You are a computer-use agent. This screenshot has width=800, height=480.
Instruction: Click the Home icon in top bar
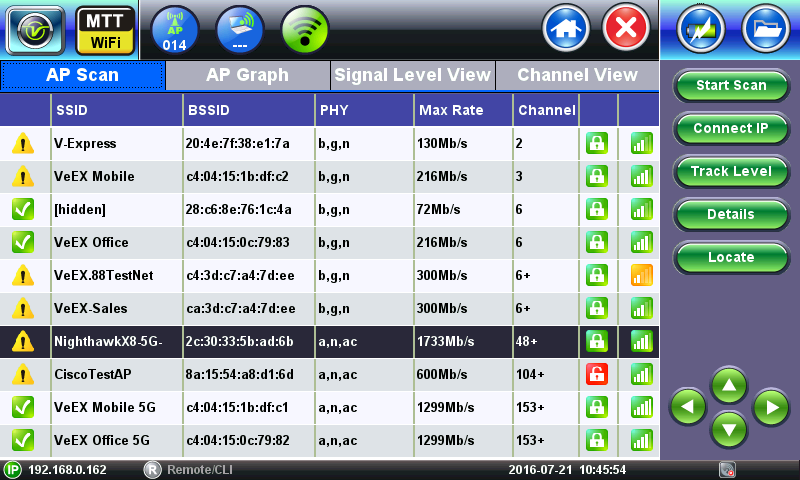(566, 28)
